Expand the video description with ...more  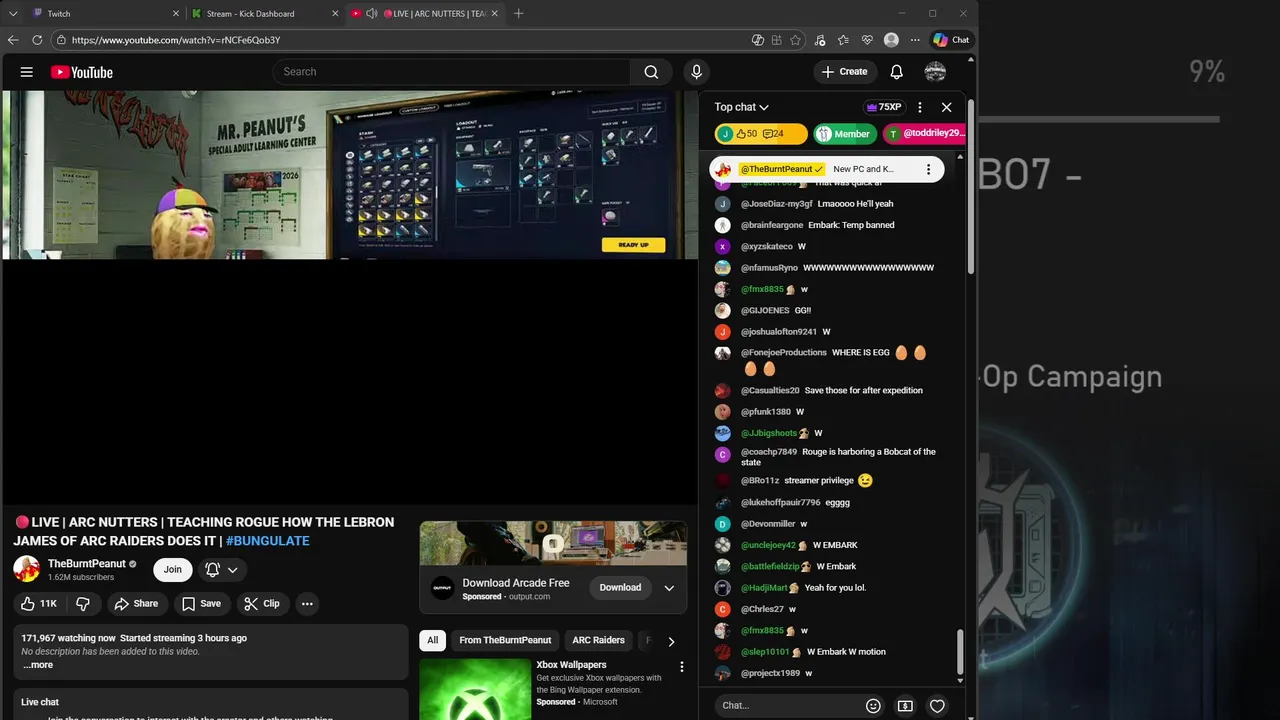tap(38, 665)
